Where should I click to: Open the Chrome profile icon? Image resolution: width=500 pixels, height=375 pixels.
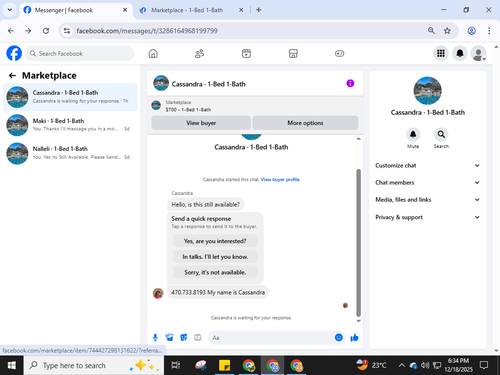(471, 31)
